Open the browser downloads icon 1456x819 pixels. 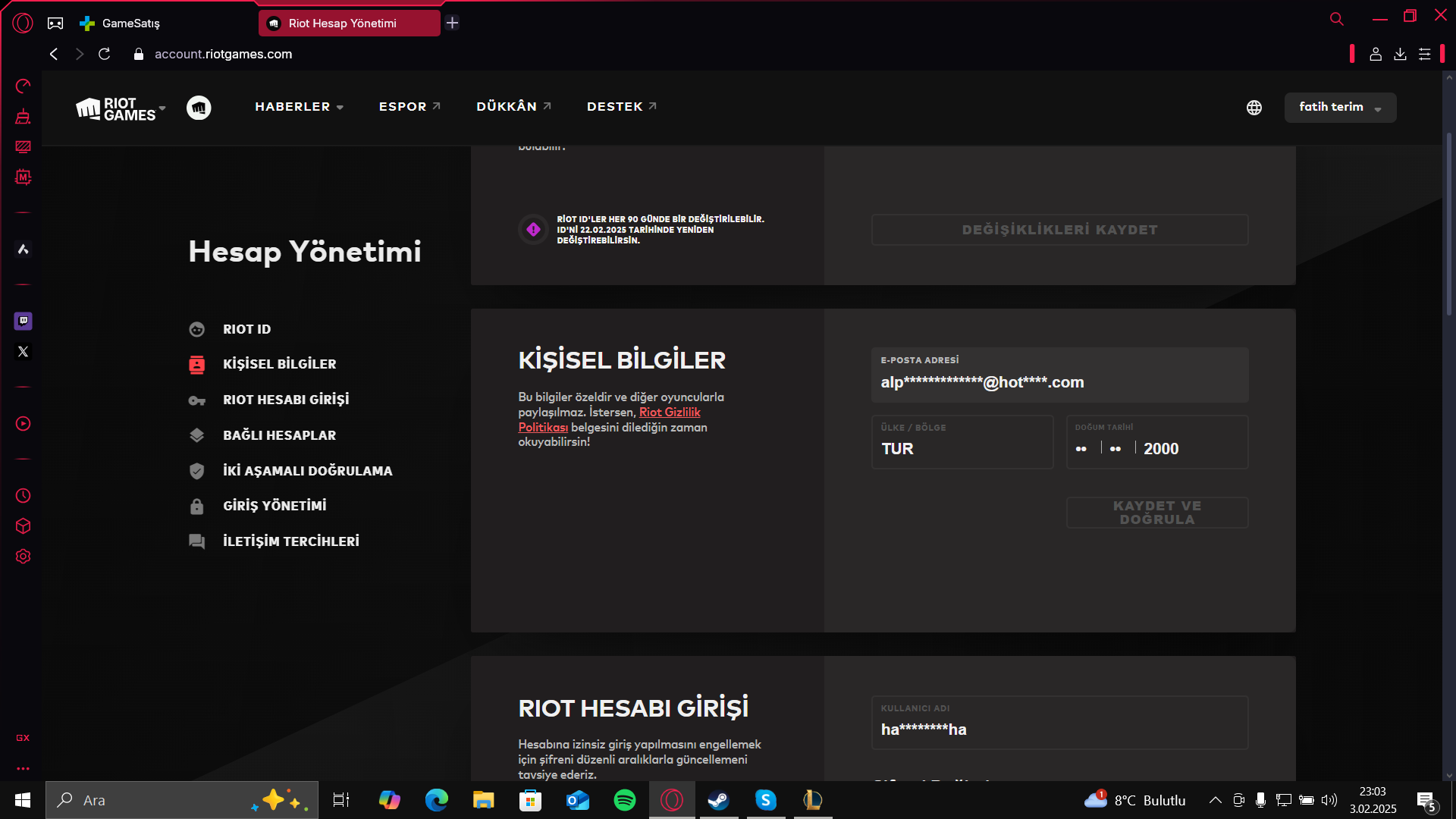tap(1400, 54)
